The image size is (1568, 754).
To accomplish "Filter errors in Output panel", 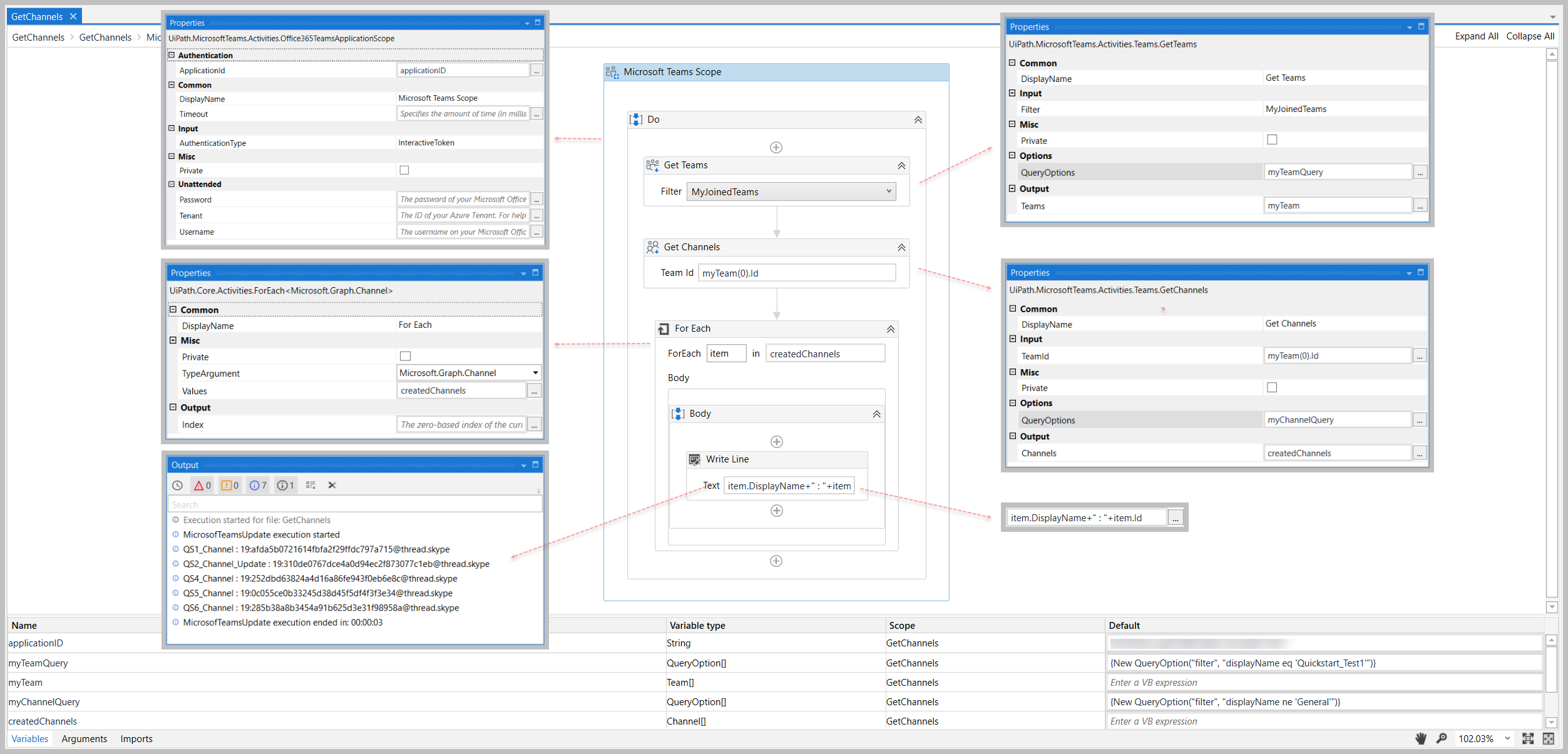I will tap(202, 486).
